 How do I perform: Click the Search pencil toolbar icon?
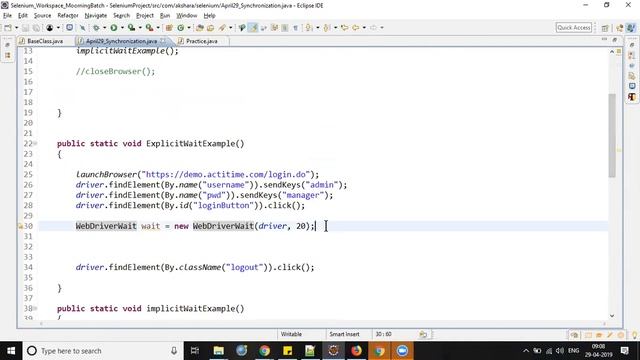coord(222,28)
